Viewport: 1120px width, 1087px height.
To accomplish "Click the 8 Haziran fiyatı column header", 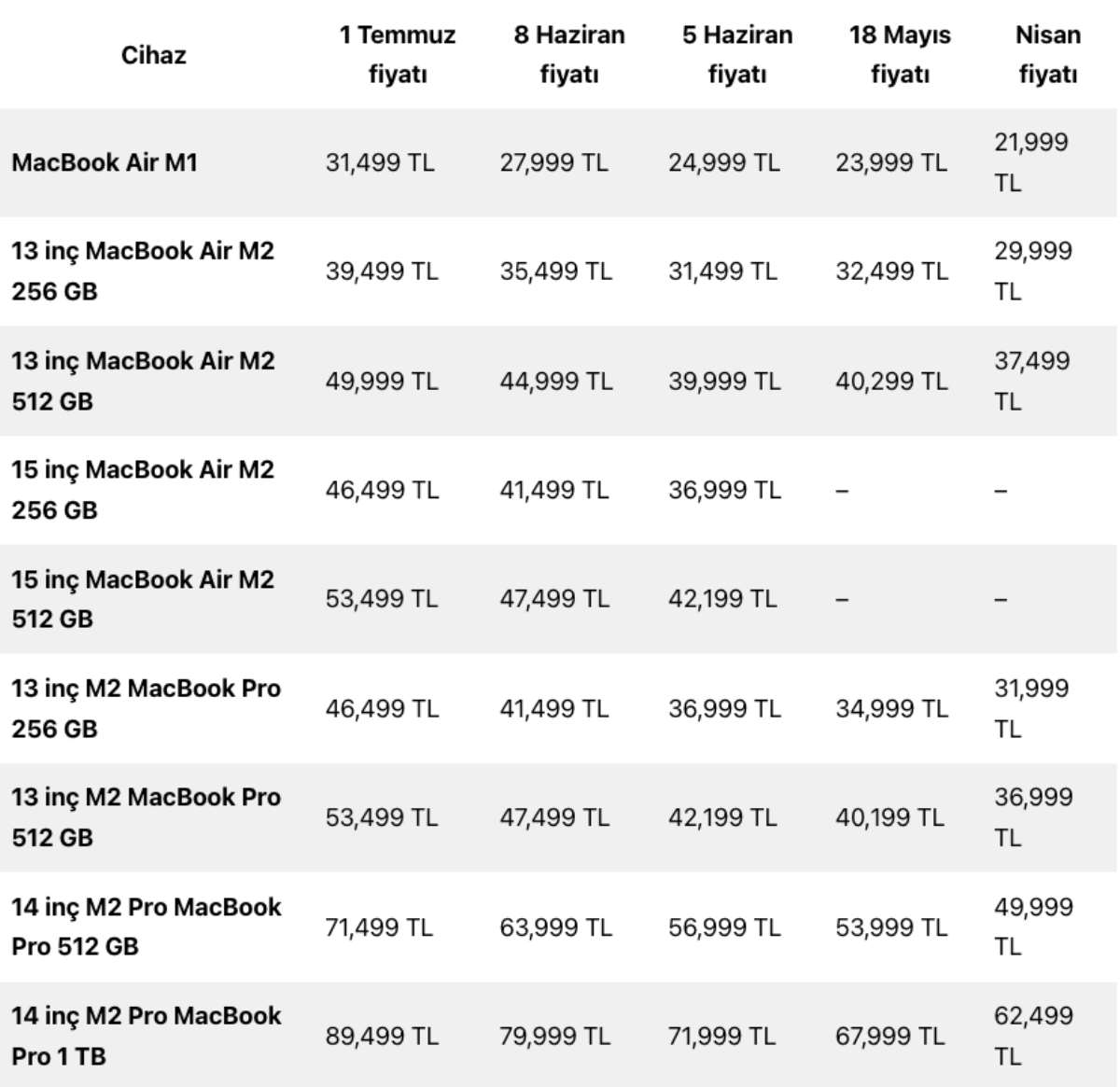I will tap(568, 55).
